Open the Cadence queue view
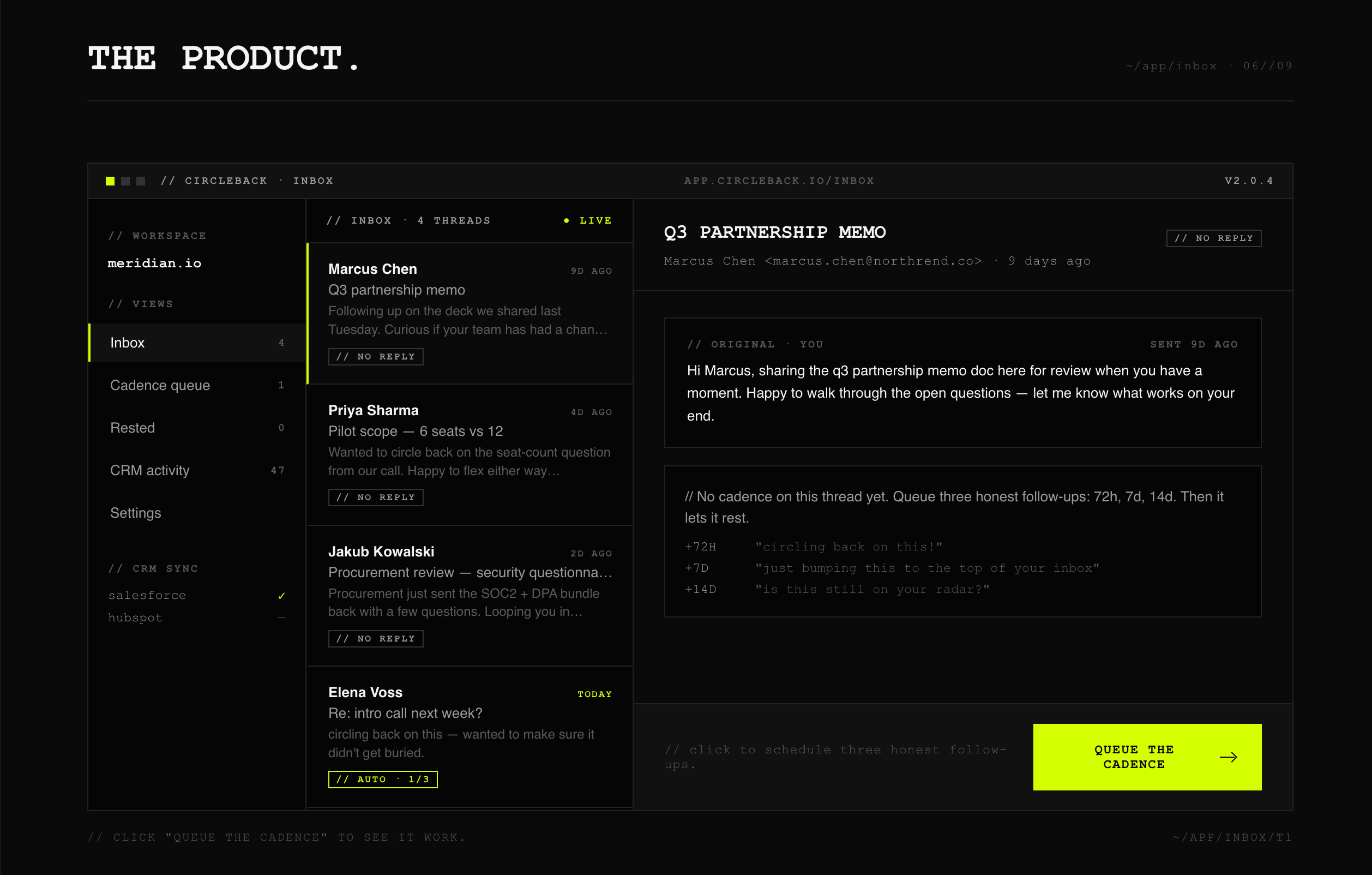1372x875 pixels. 197,385
